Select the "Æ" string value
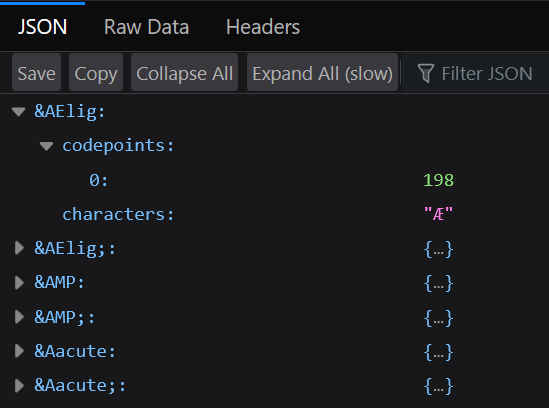This screenshot has width=549, height=408. (x=438, y=214)
